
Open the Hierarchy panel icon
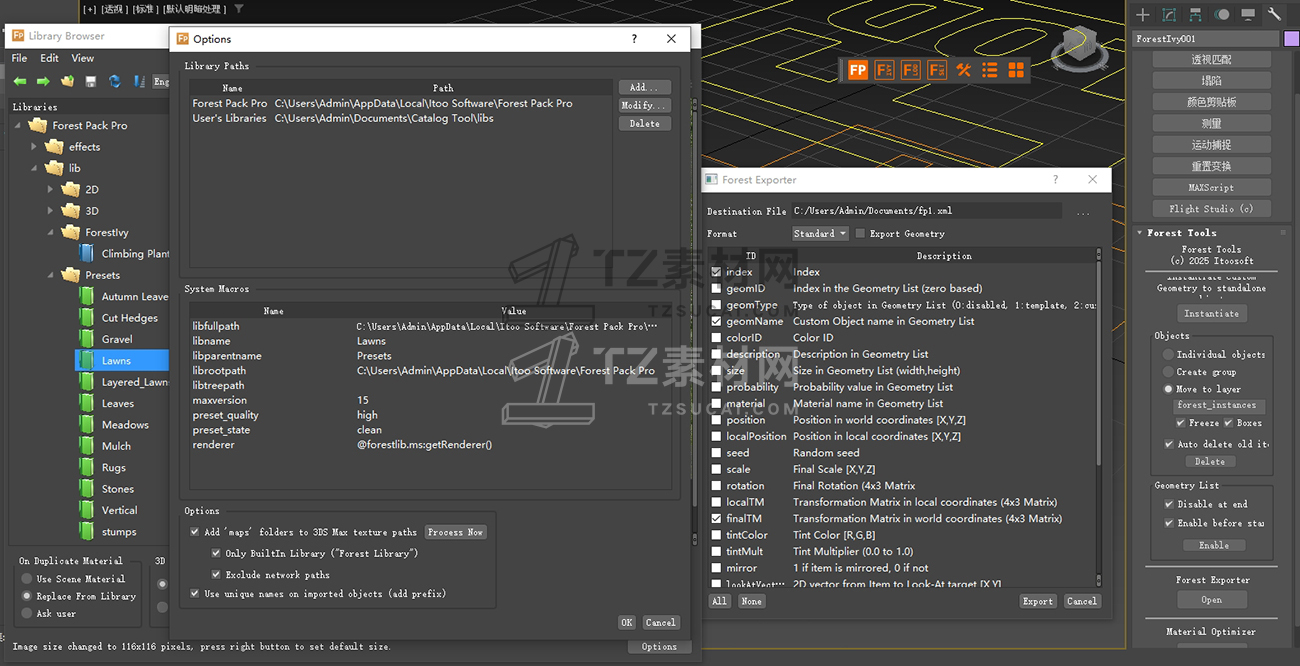1195,15
